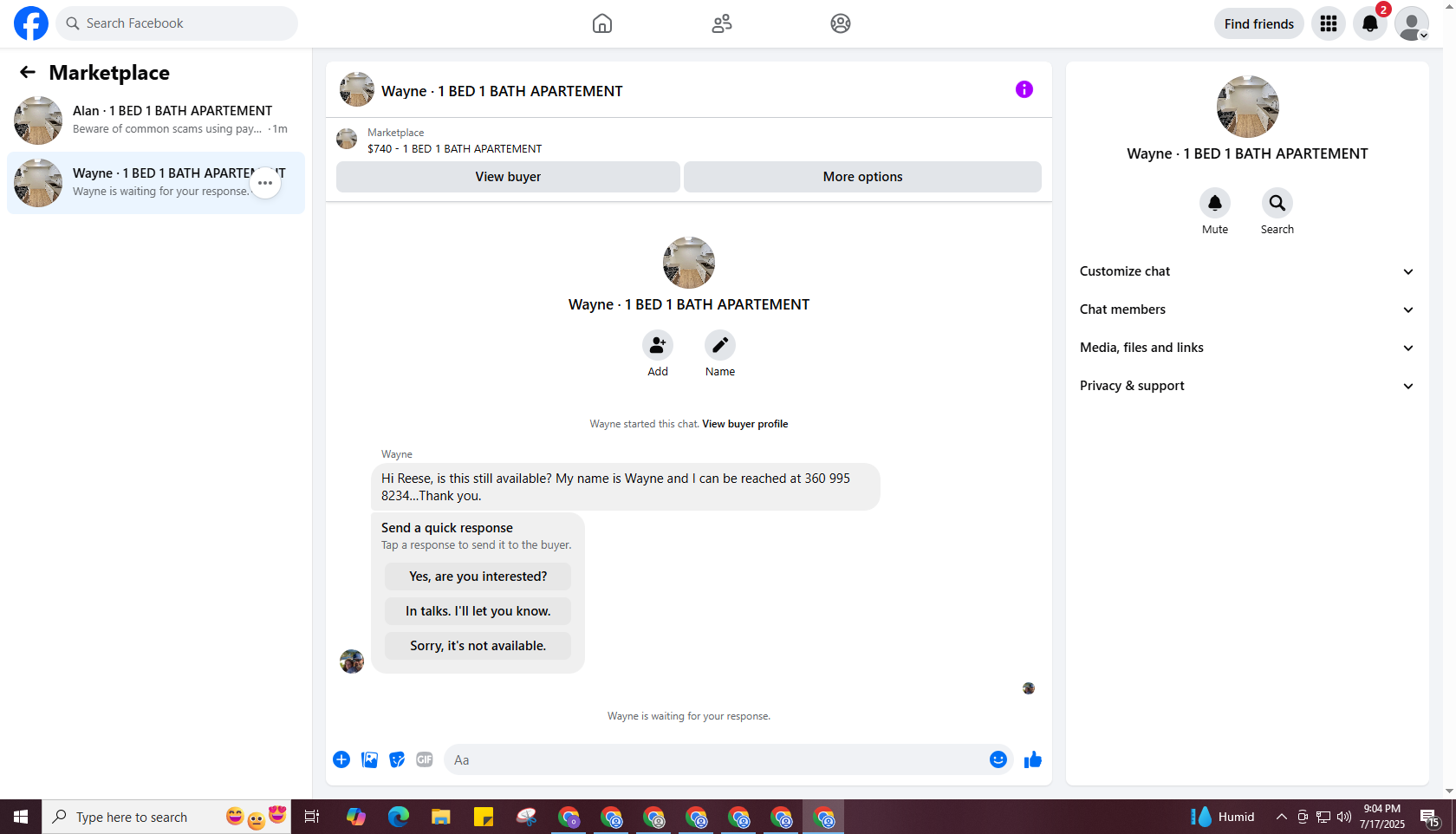The width and height of the screenshot is (1456, 834).
Task: Open the Humid weather widget
Action: (x=1223, y=817)
